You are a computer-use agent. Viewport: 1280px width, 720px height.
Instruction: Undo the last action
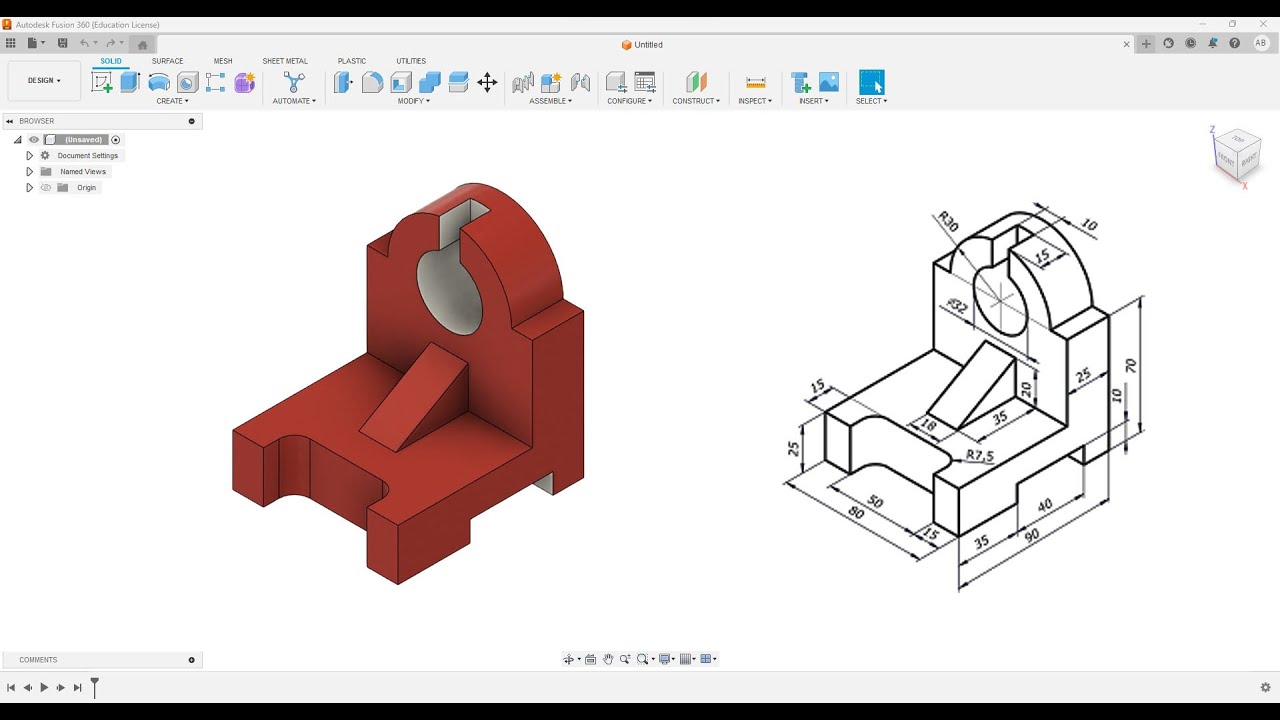87,43
